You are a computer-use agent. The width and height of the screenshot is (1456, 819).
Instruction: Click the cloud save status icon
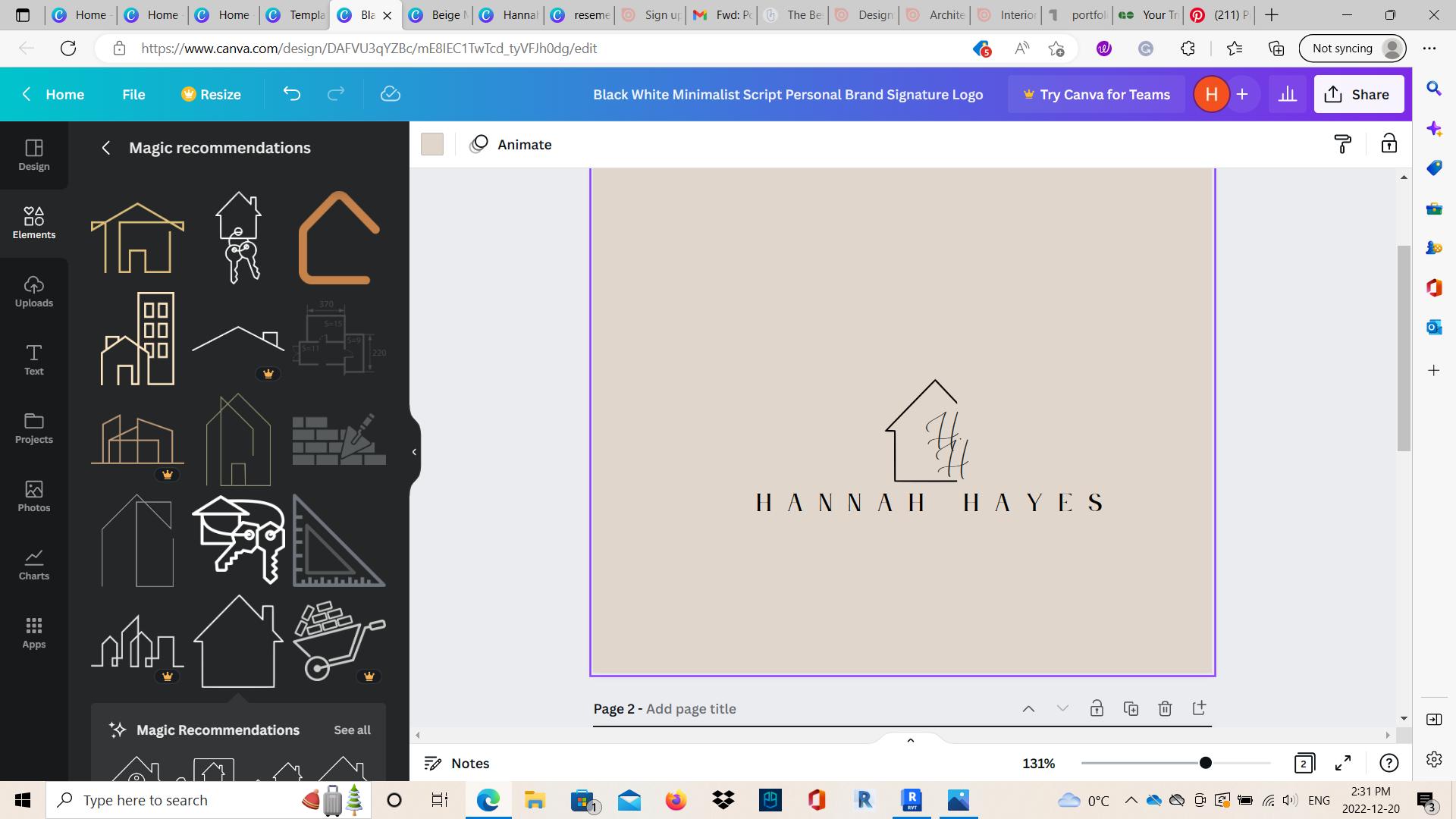390,94
